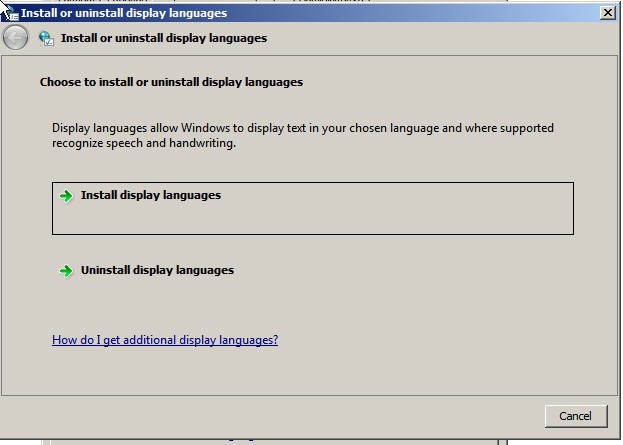Viewport: 623px width, 445px height.
Task: Click the title bar text of the dialog
Action: [x=124, y=13]
